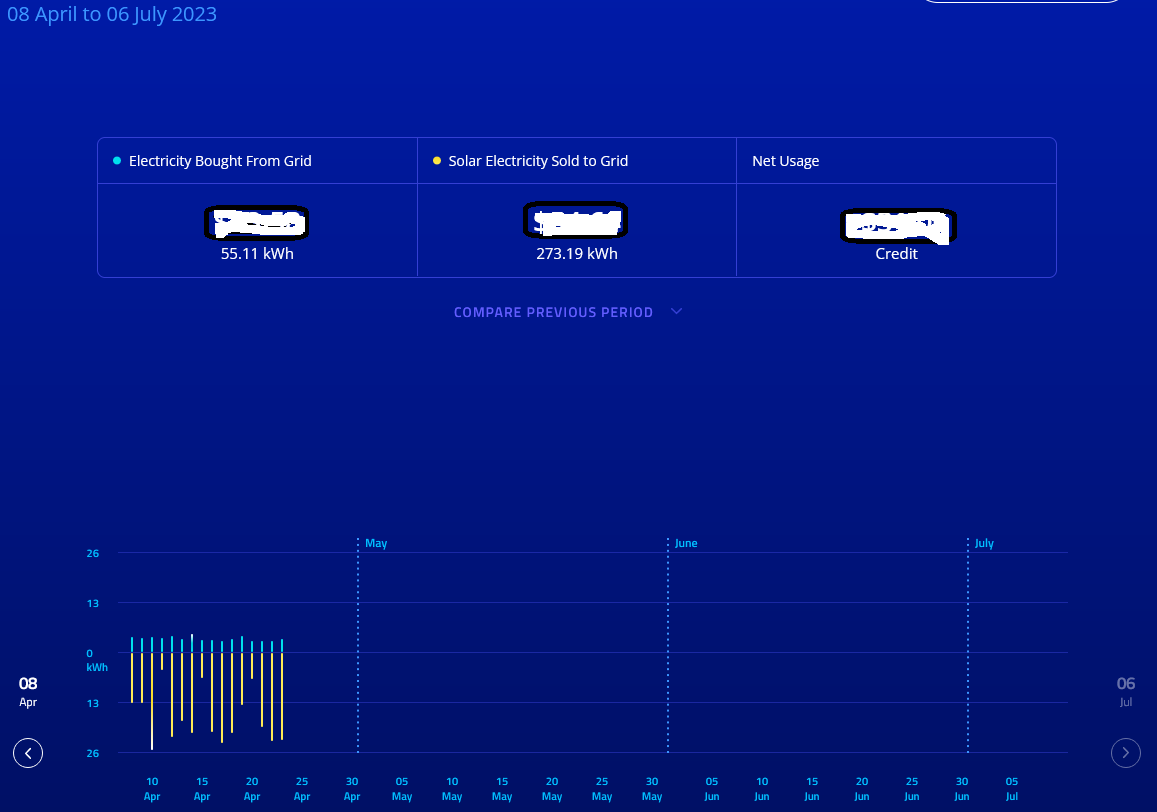Expand Compare Previous Period
The image size is (1157, 812).
coord(553,312)
